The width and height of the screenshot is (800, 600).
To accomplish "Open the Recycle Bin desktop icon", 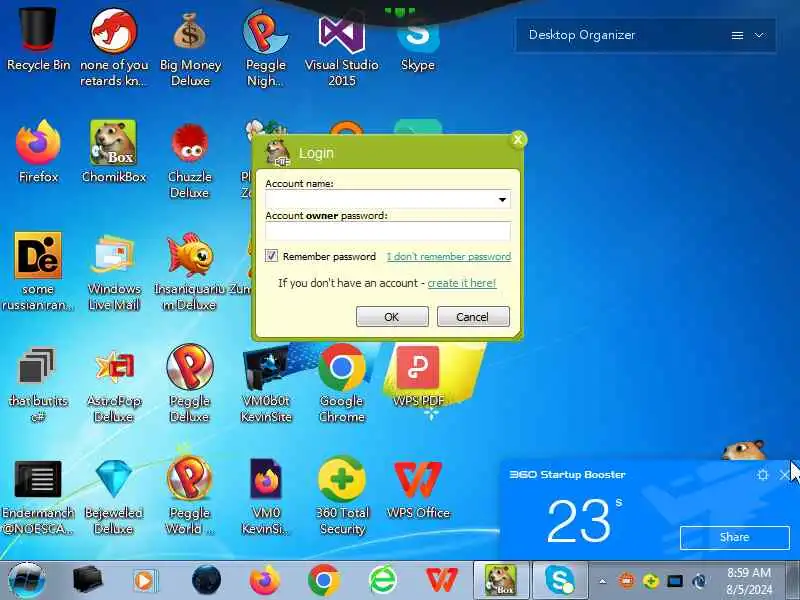I will [38, 38].
